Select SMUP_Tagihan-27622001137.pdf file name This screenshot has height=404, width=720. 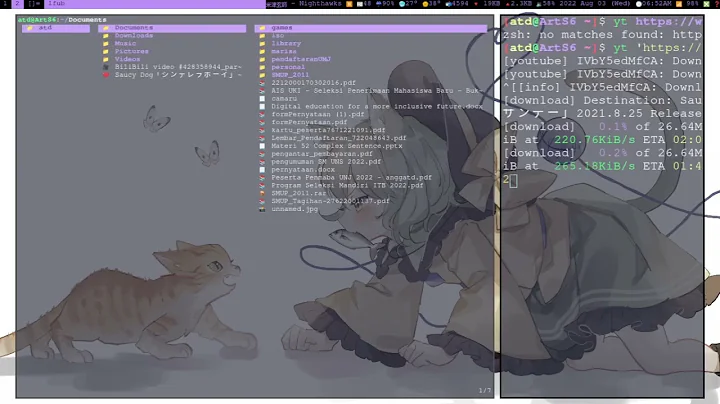click(x=330, y=201)
